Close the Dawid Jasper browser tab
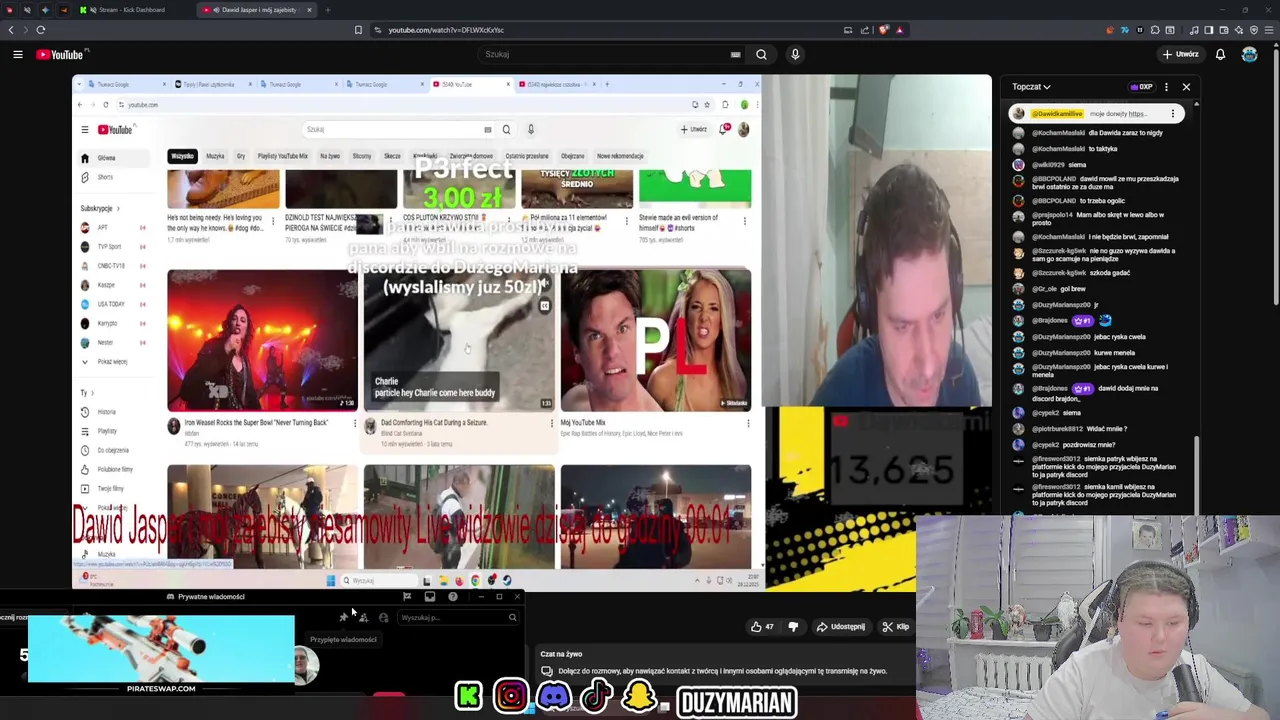 (x=309, y=10)
